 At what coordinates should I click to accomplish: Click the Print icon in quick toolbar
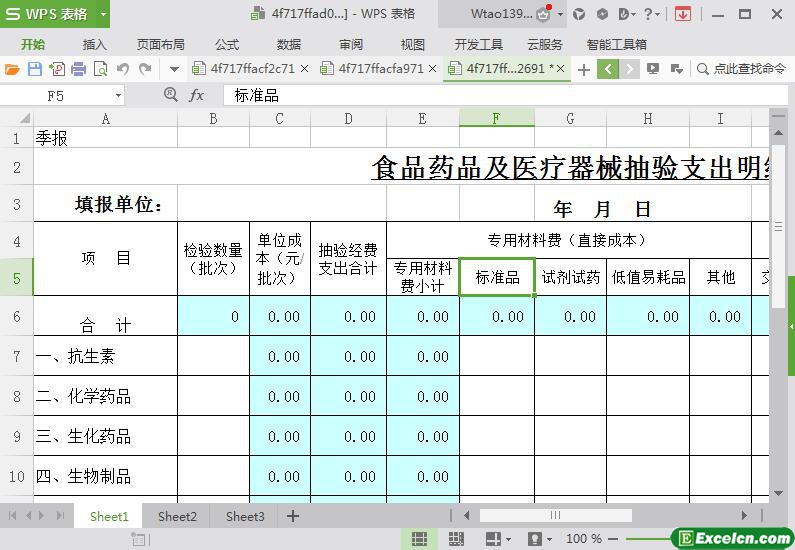click(x=78, y=69)
